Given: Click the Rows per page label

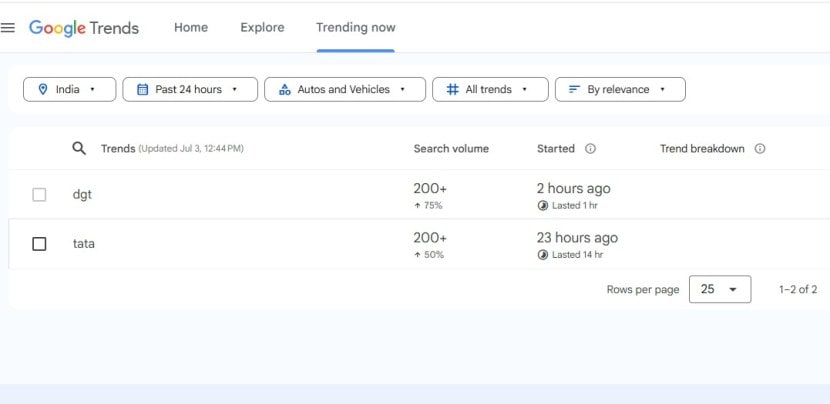Looking at the screenshot, I should tap(643, 290).
